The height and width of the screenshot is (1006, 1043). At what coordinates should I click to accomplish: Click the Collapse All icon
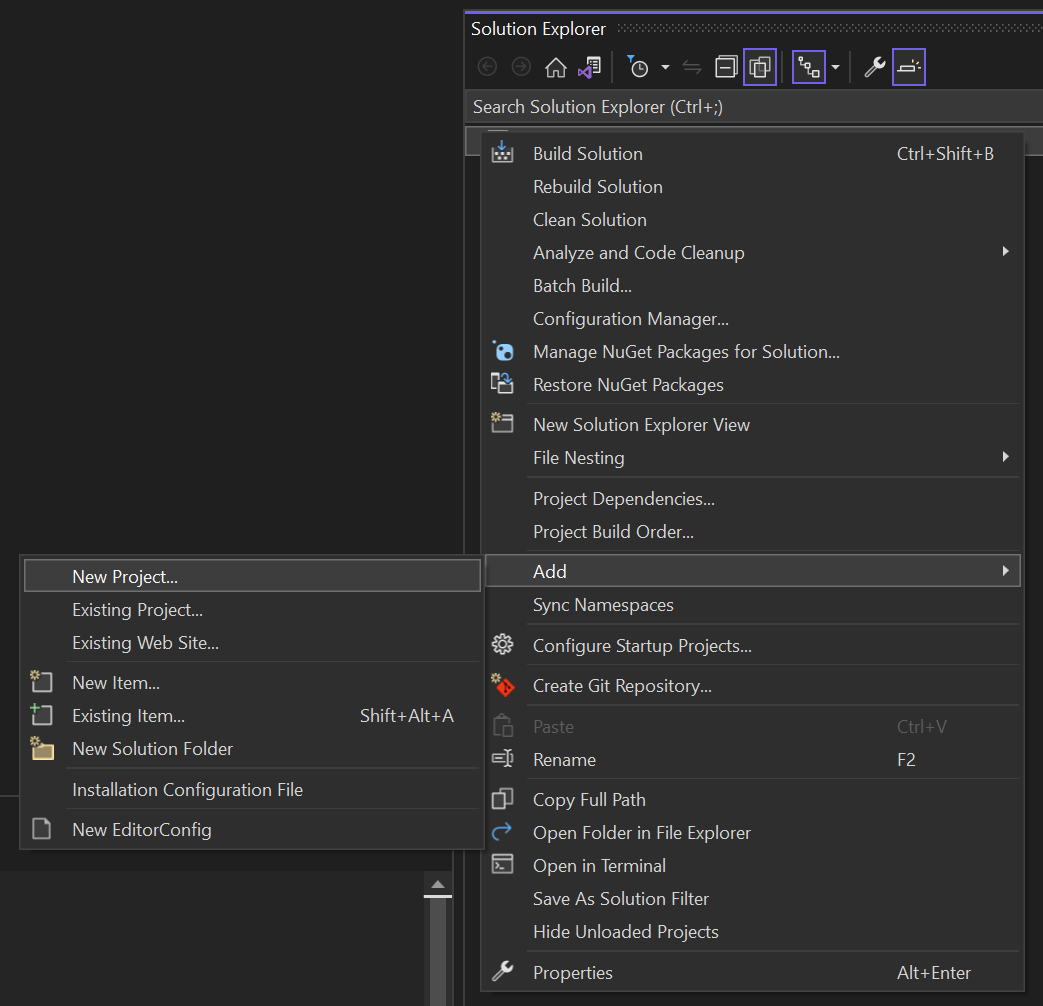coord(726,67)
